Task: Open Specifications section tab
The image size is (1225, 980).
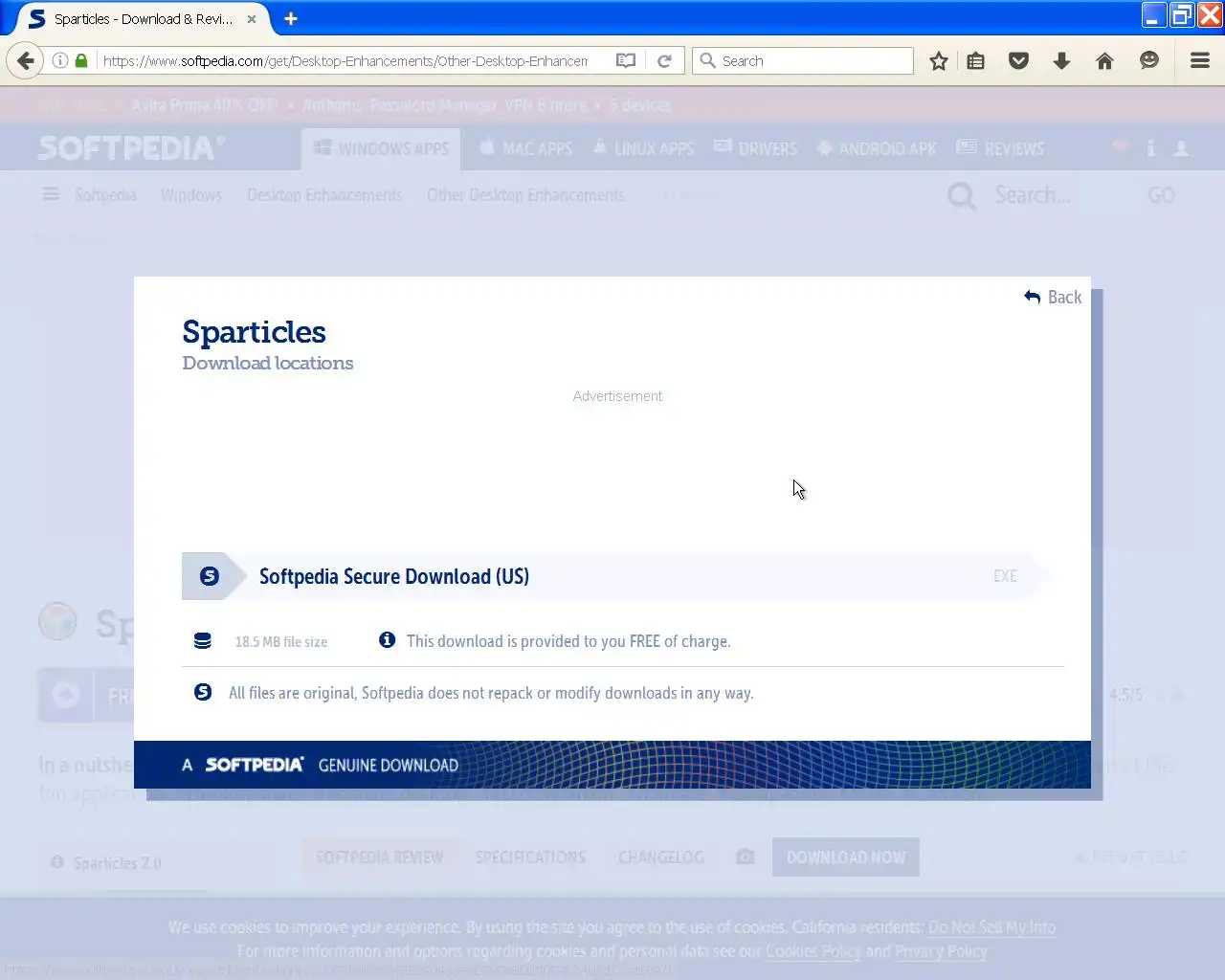Action: click(x=530, y=857)
